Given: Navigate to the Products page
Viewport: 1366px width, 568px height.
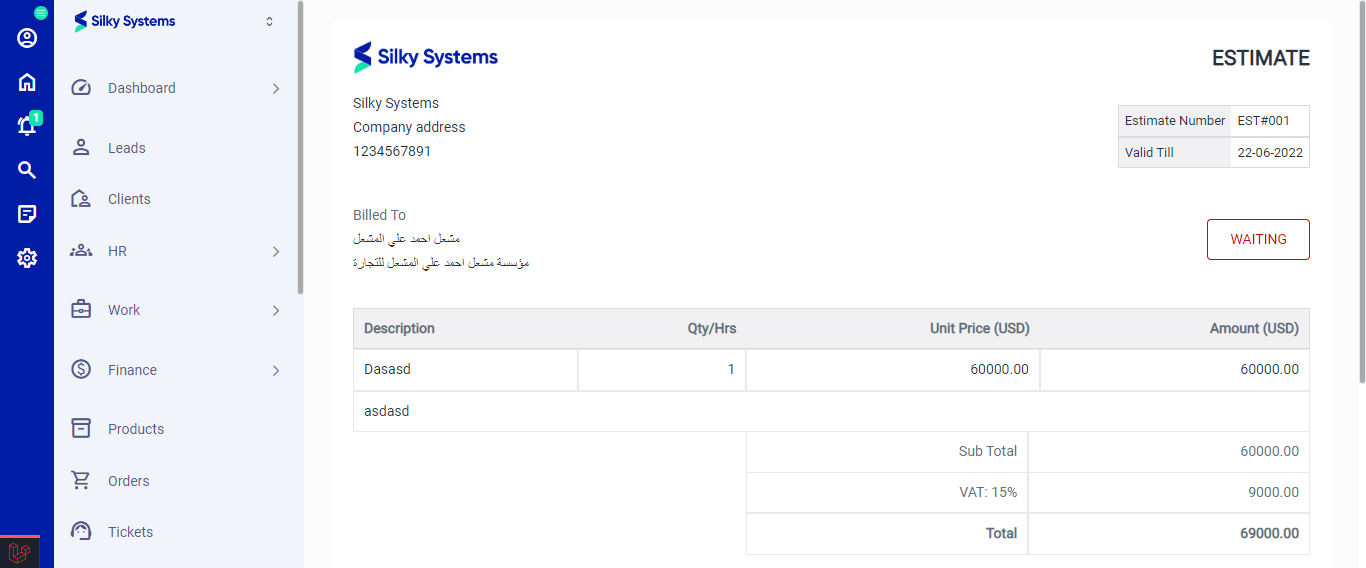Looking at the screenshot, I should (x=136, y=429).
